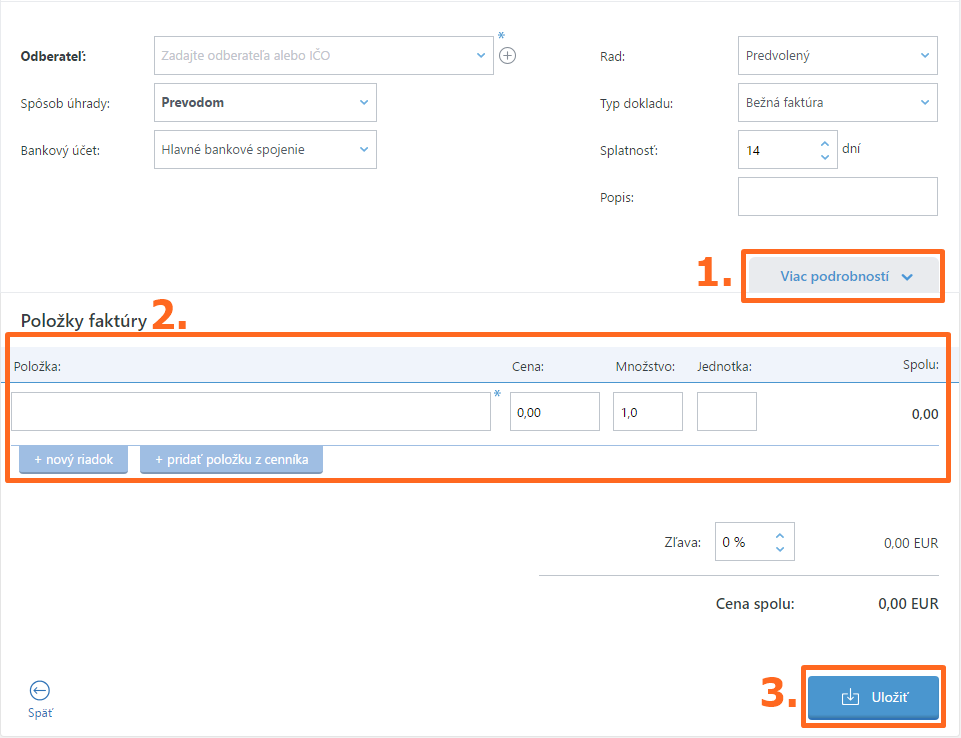Open the Spôsob úhrady payment method dropdown
Image resolution: width=961 pixels, height=738 pixels.
(x=266, y=103)
